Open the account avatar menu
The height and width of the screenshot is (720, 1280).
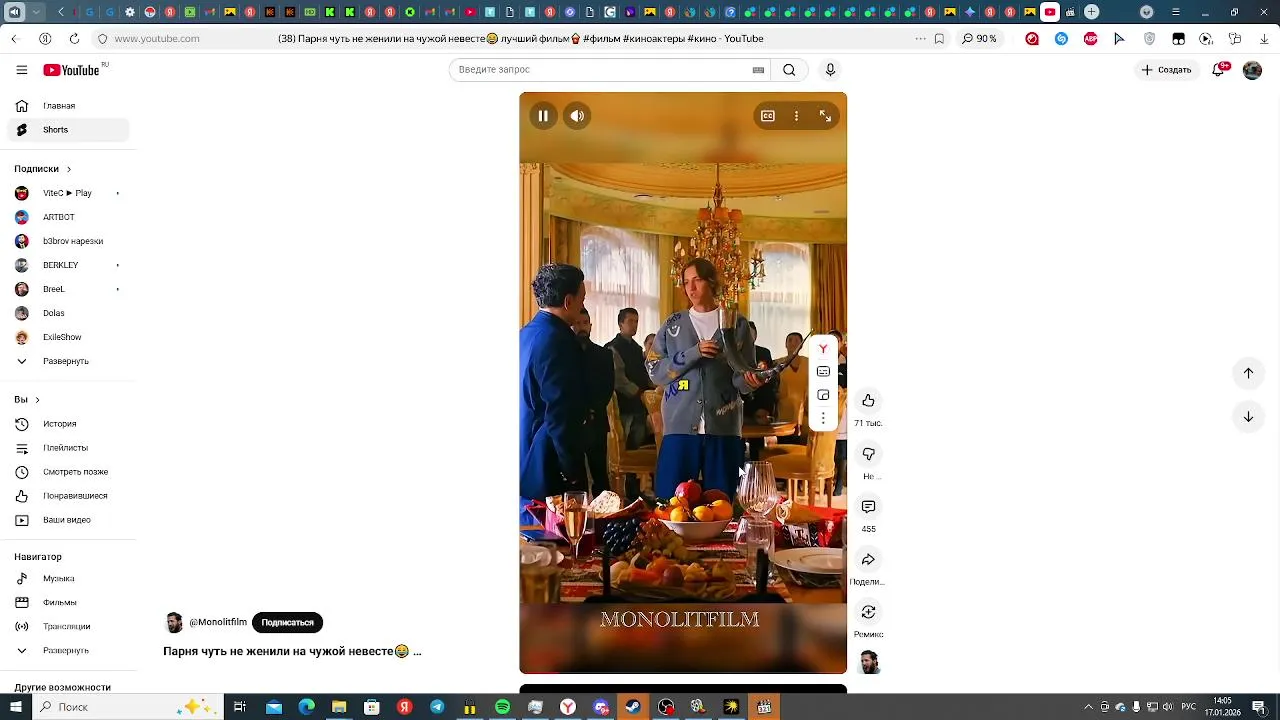coord(1252,70)
